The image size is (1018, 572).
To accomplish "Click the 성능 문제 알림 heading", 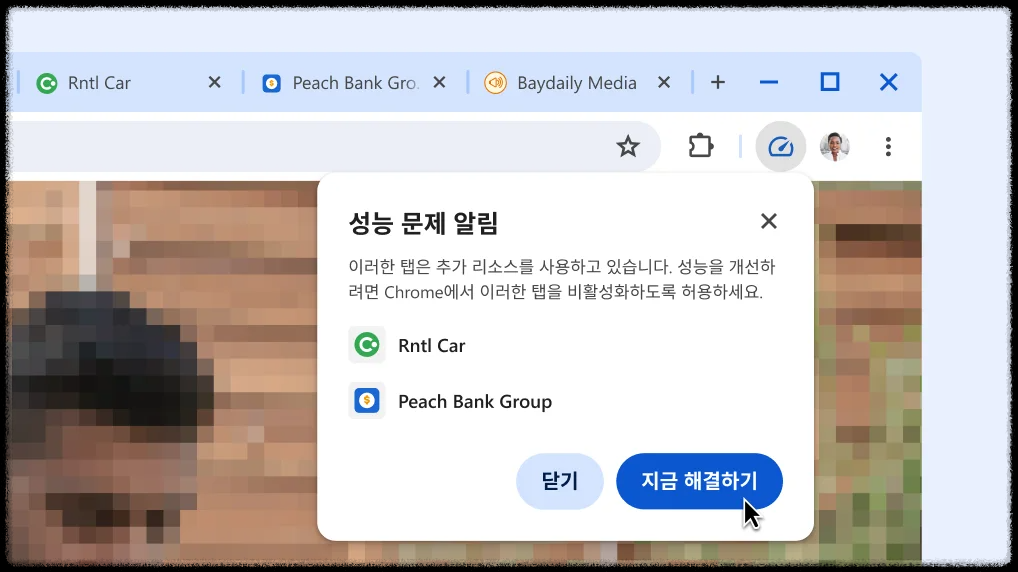I will pos(423,223).
